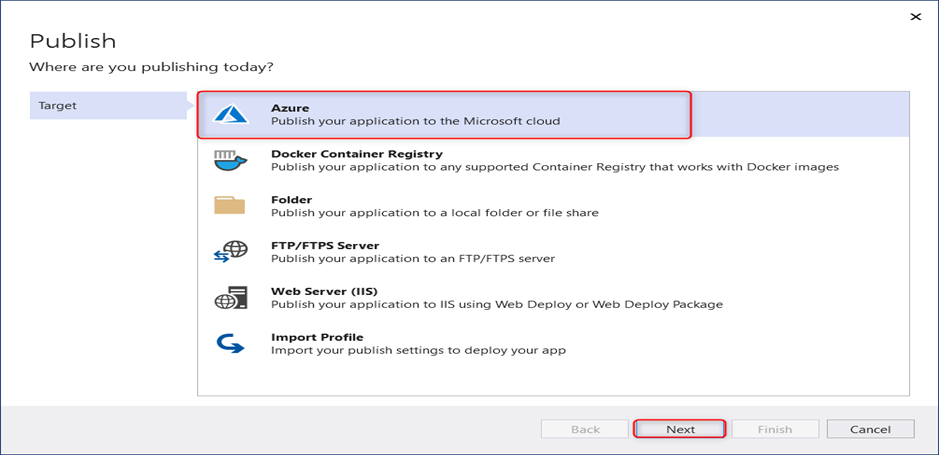Select the FTP/FTPS Server option title

coord(325,245)
